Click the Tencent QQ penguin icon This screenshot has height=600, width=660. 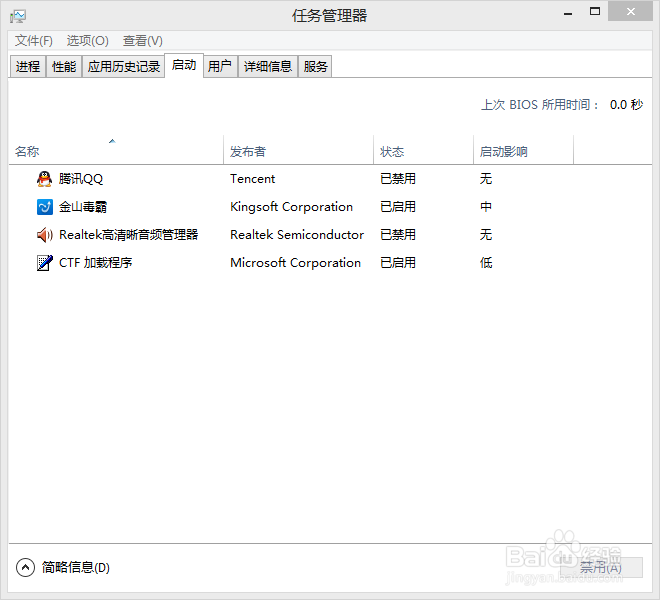point(44,179)
